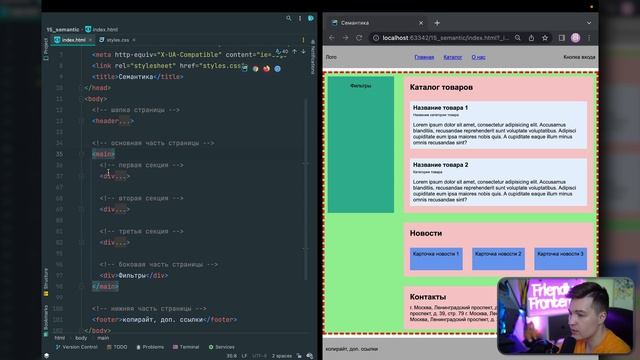
Task: Open the editor tabs kebab menu
Action: tap(303, 40)
